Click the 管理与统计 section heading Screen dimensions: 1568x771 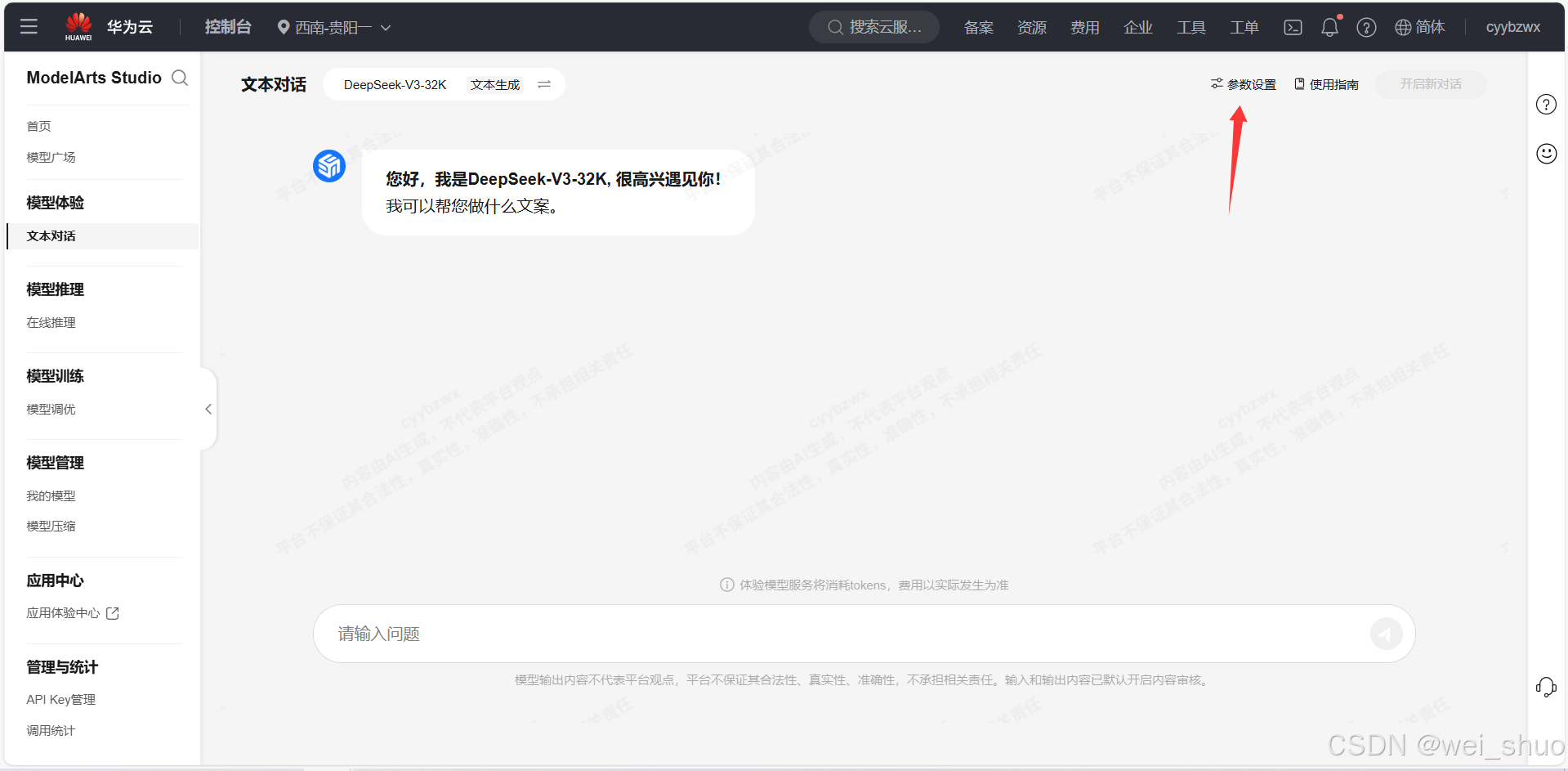62,667
